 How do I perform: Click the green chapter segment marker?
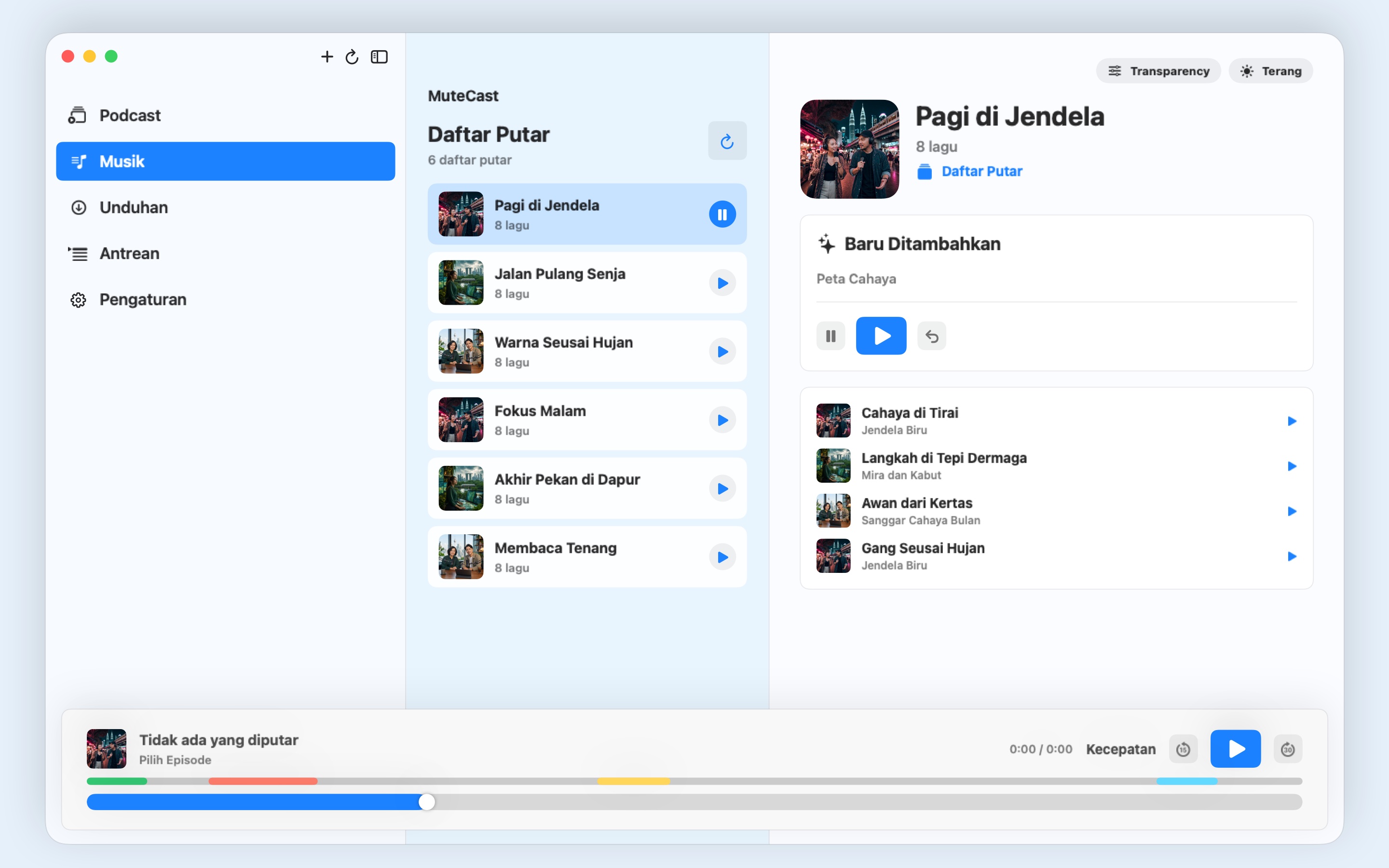point(117,781)
